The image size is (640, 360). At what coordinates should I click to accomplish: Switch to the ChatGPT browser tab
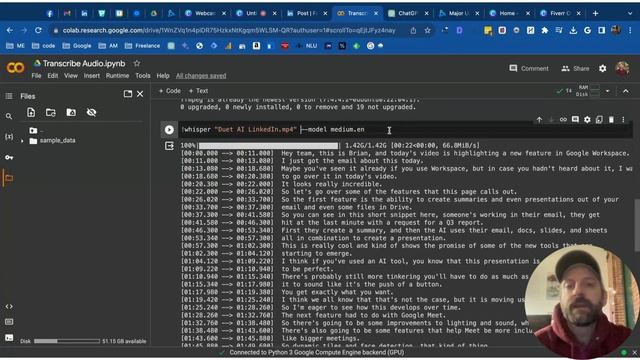tap(409, 13)
